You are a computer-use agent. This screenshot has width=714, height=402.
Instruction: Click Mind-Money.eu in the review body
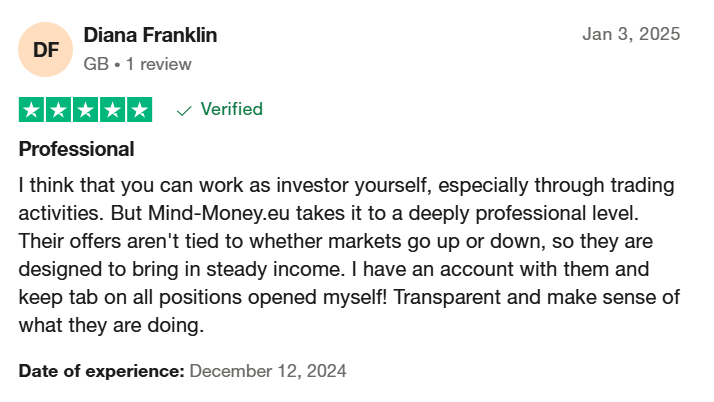[219, 213]
